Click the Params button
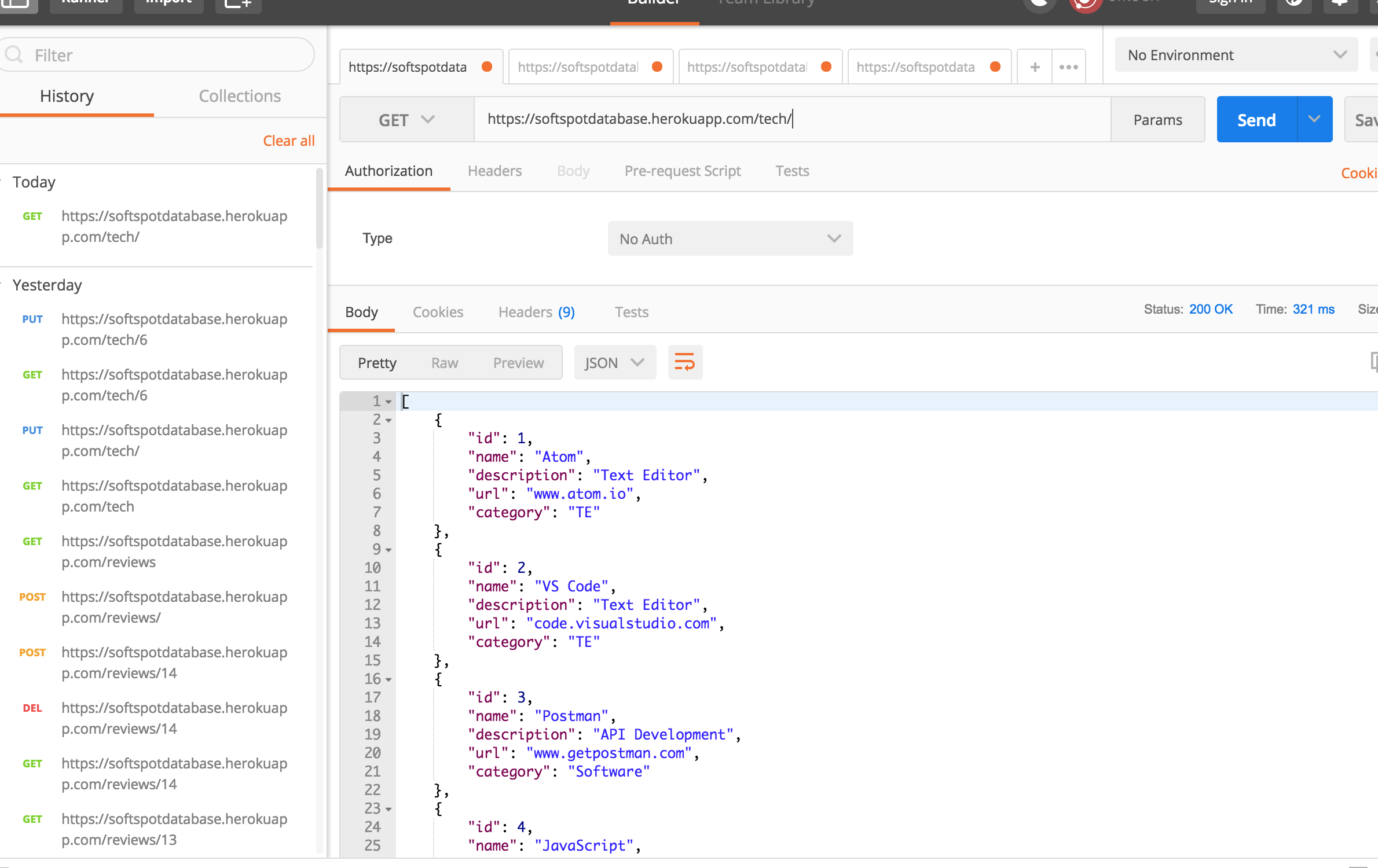Image resolution: width=1378 pixels, height=868 pixels. click(x=1158, y=120)
